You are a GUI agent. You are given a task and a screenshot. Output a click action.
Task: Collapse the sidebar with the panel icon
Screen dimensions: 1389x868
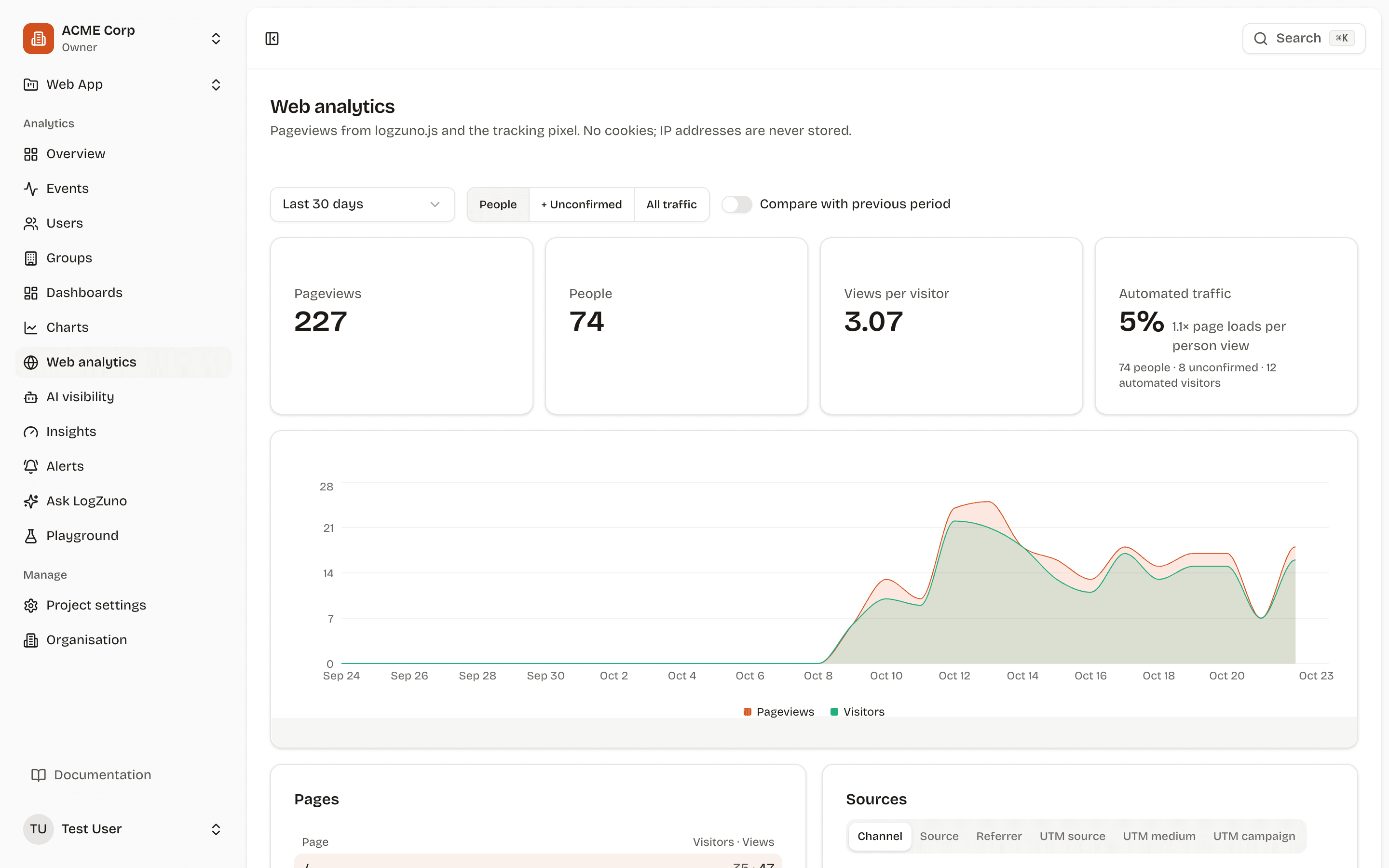272,39
